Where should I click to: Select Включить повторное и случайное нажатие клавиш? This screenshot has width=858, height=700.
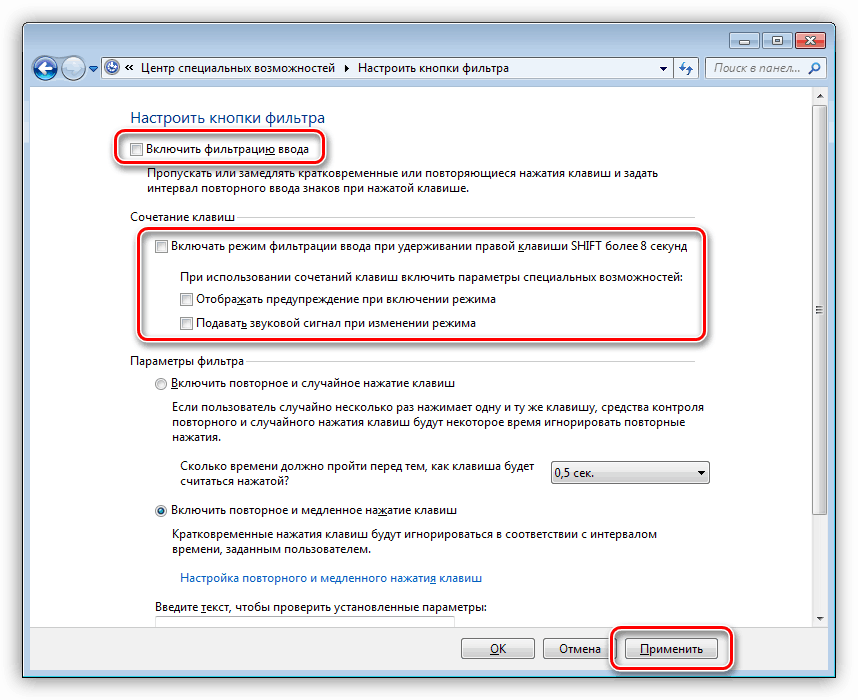point(161,384)
